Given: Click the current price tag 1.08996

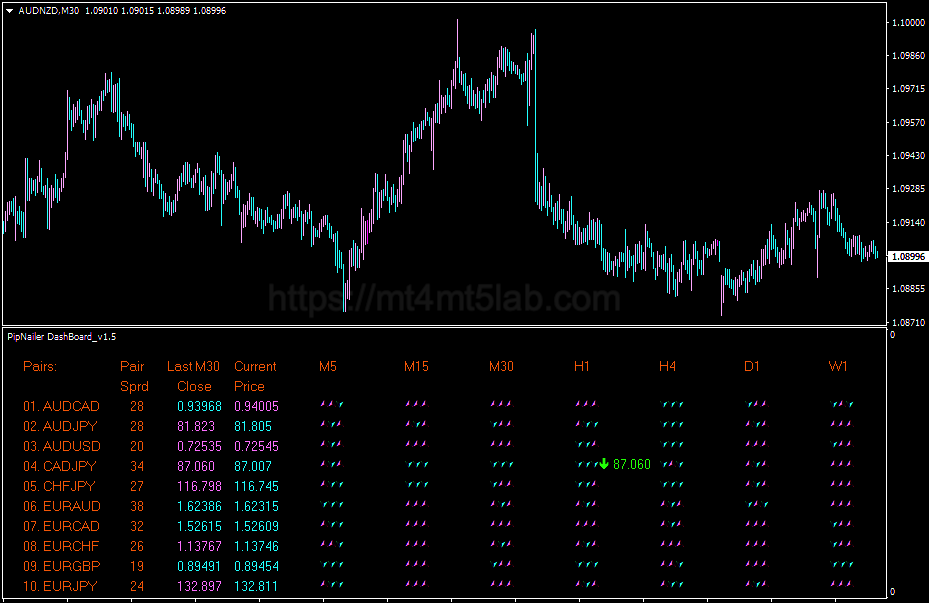Looking at the screenshot, I should click(x=908, y=256).
